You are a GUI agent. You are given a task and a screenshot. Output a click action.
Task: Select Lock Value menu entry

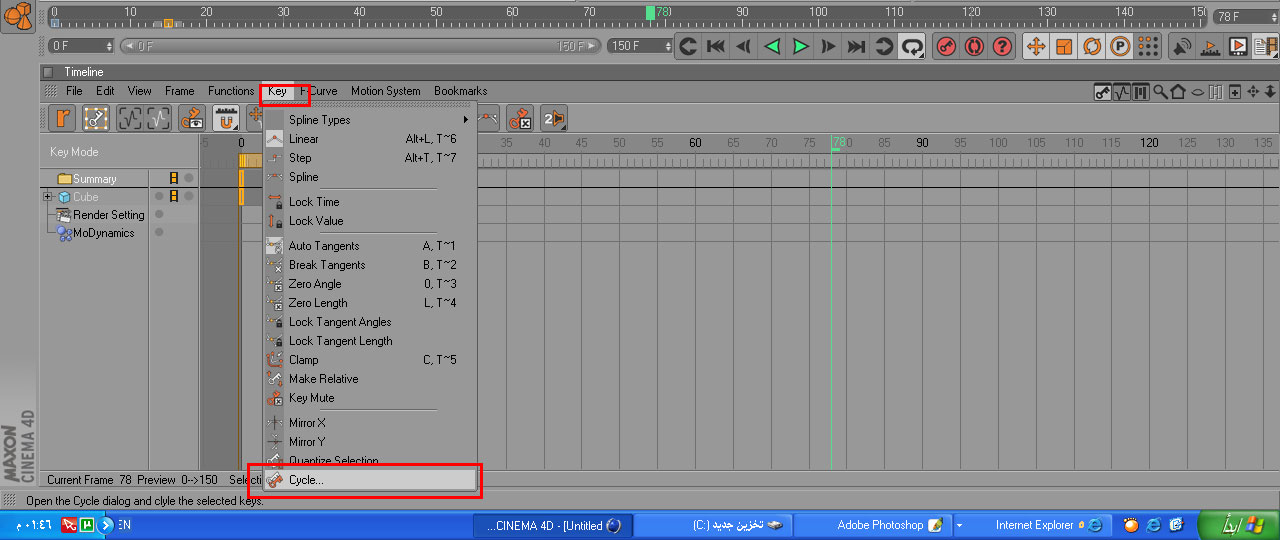click(370, 221)
